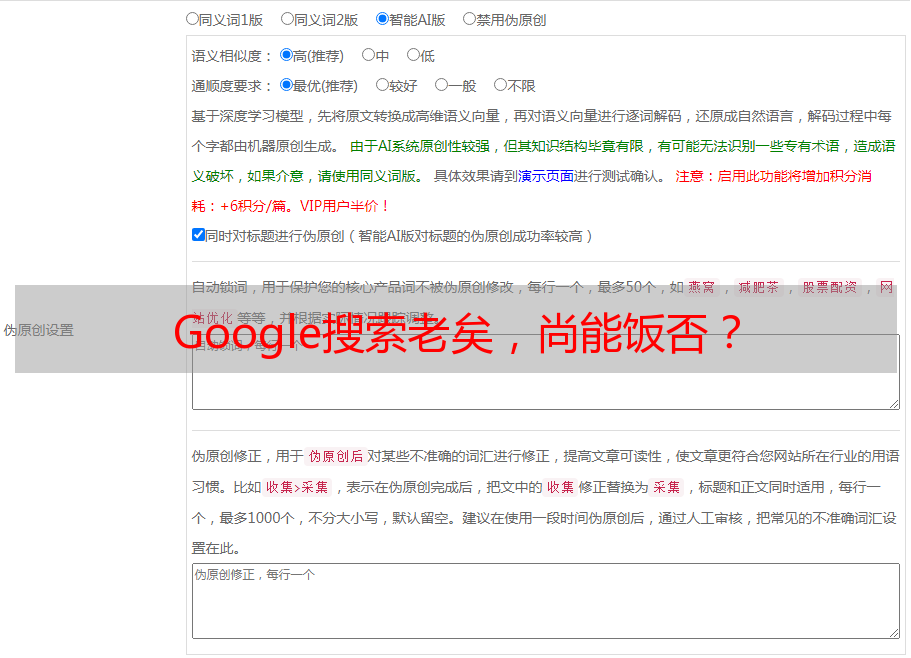Image resolution: width=911 pixels, height=658 pixels.
Task: Set 语义相似度 to 中
Action: click(x=368, y=55)
